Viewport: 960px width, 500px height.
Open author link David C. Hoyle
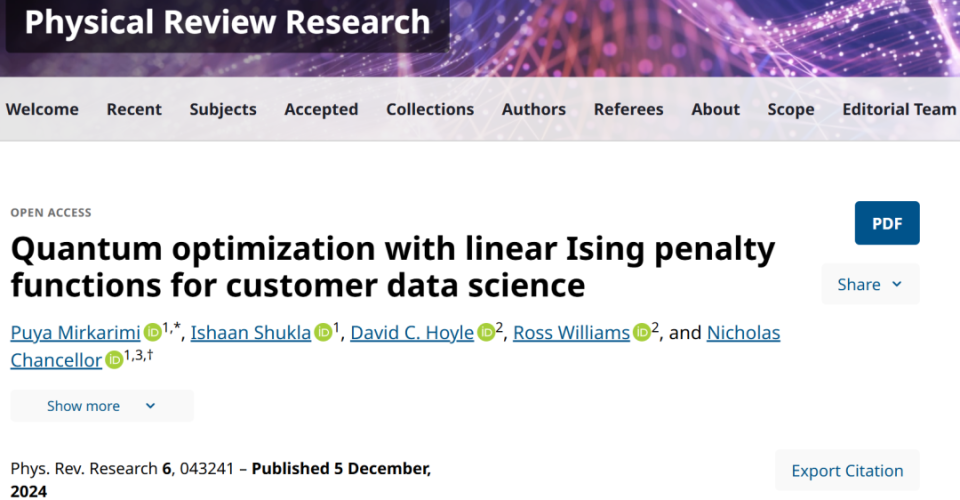412,333
